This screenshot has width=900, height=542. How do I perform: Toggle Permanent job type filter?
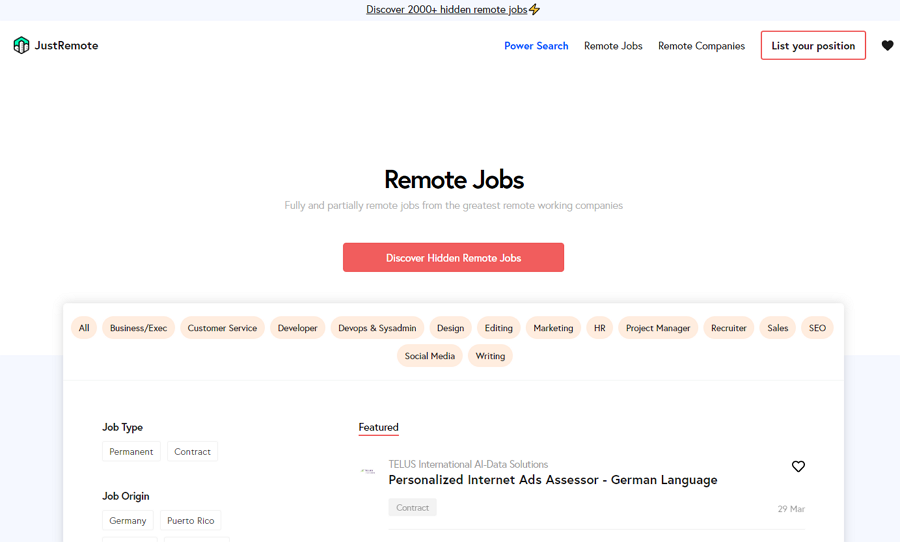[x=131, y=451]
